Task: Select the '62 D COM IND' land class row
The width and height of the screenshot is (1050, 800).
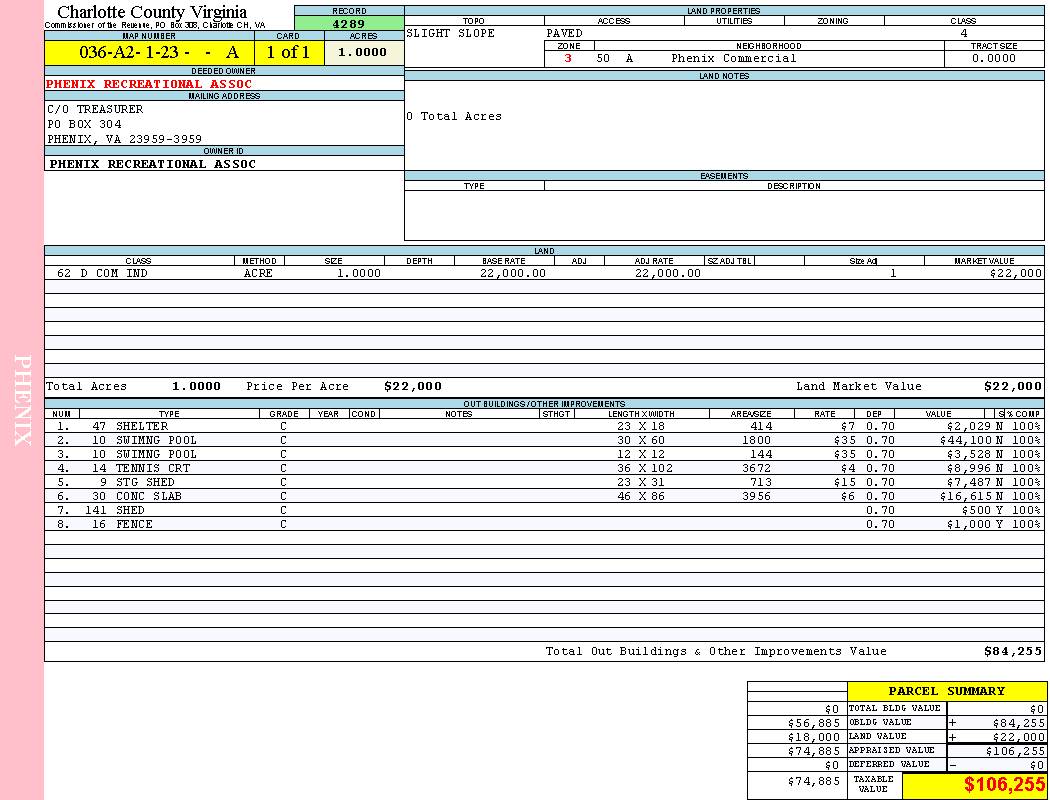Action: coord(102,273)
